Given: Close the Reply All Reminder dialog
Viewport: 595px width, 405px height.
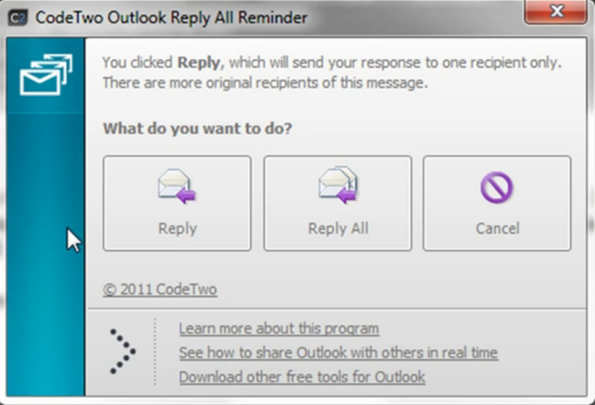Looking at the screenshot, I should coord(556,12).
